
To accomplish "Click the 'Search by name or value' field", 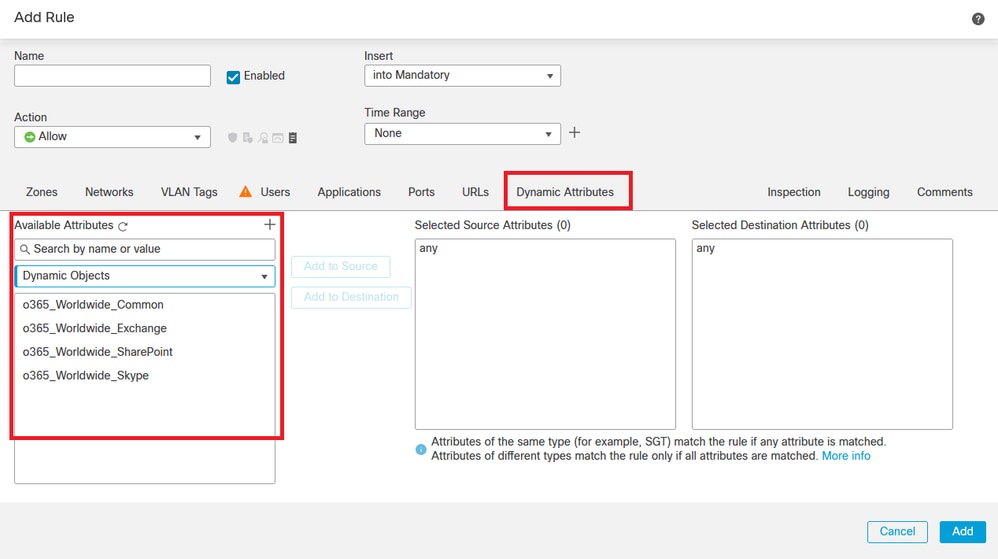I will (x=145, y=250).
